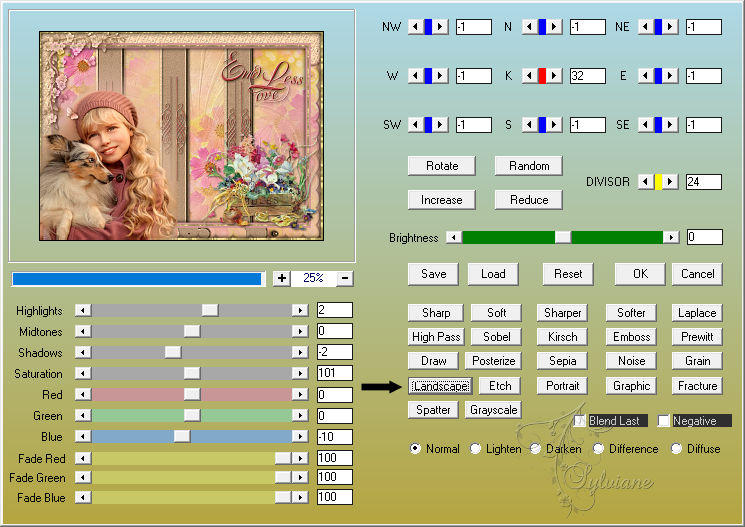The image size is (745, 527).
Task: Click the Increase button
Action: pyautogui.click(x=442, y=200)
